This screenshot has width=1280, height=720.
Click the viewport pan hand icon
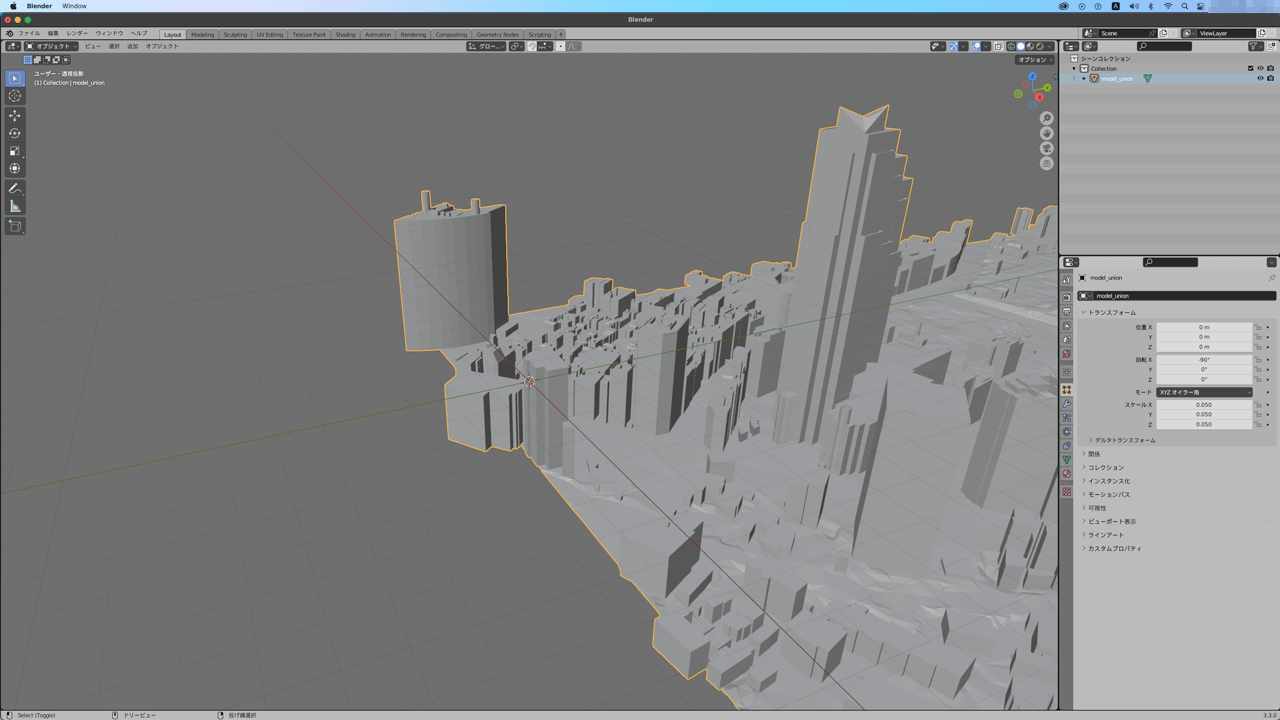[1047, 133]
